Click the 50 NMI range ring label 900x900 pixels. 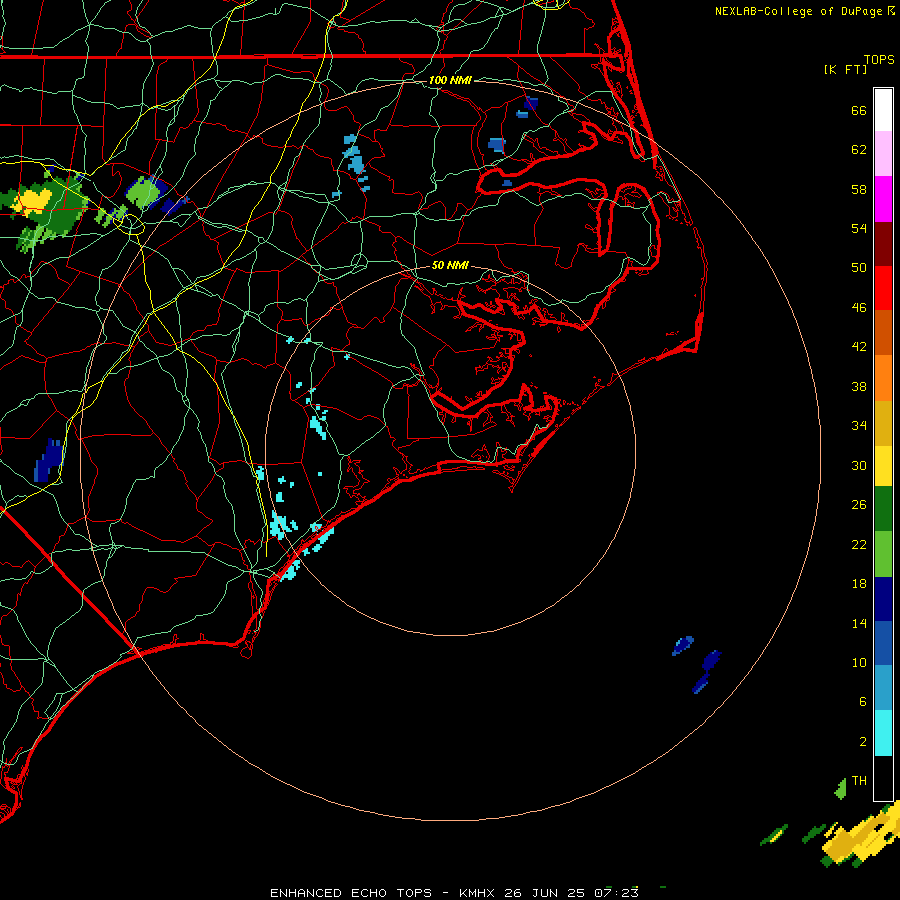click(x=450, y=265)
